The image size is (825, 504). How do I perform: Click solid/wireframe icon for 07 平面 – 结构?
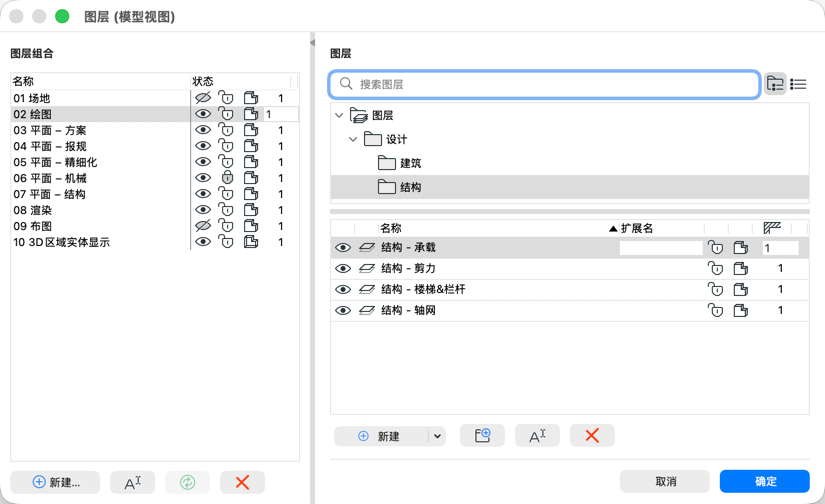[251, 194]
